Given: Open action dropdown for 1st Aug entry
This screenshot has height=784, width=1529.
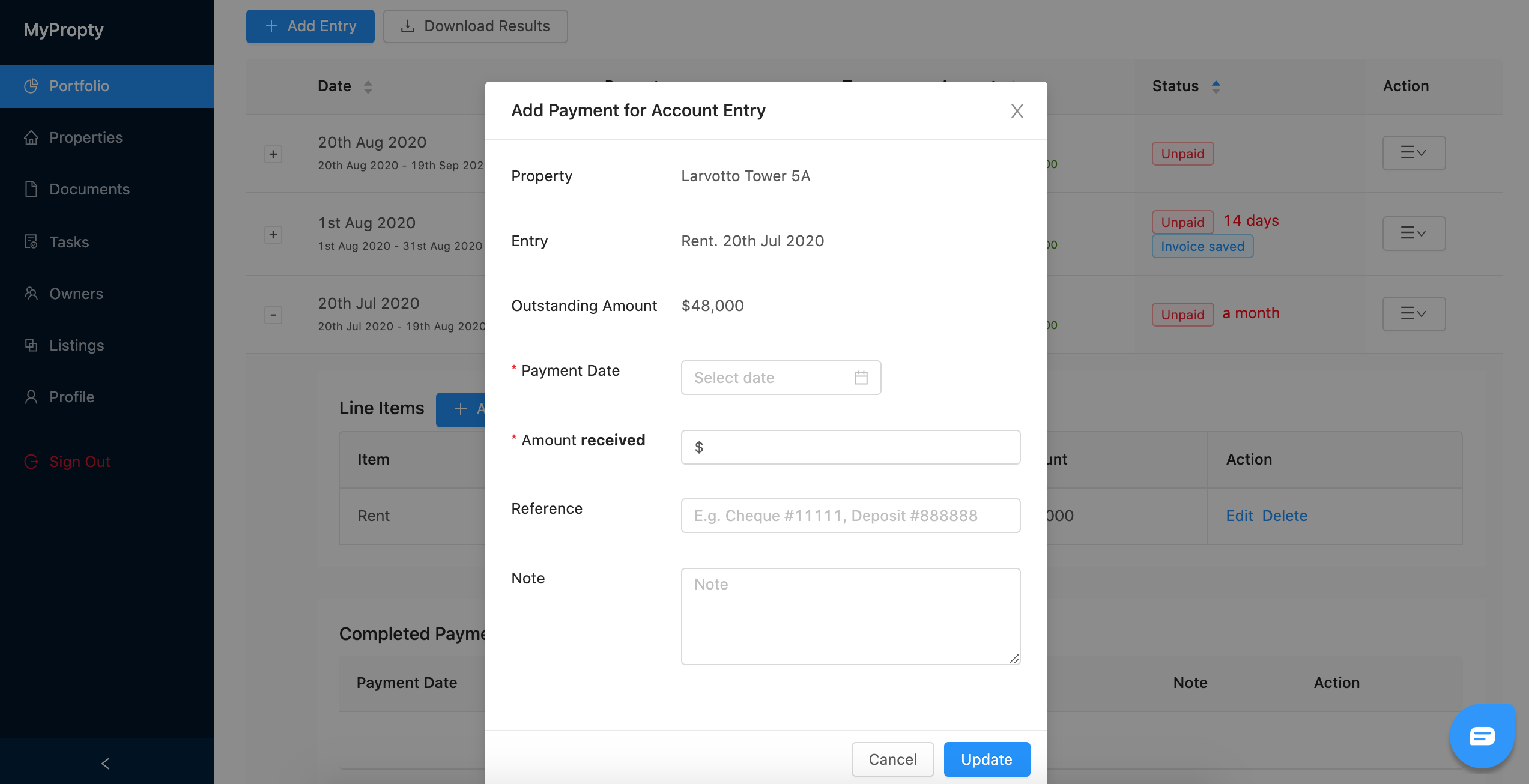Looking at the screenshot, I should tap(1413, 234).
